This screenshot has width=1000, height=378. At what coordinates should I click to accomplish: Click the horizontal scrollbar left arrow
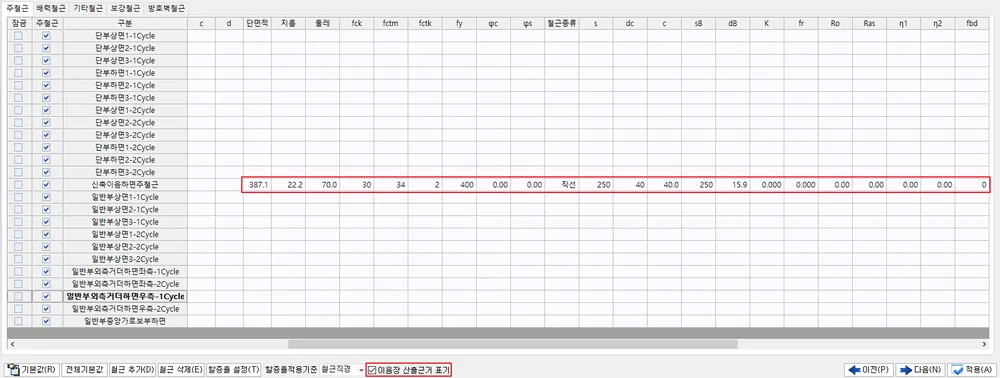11,344
